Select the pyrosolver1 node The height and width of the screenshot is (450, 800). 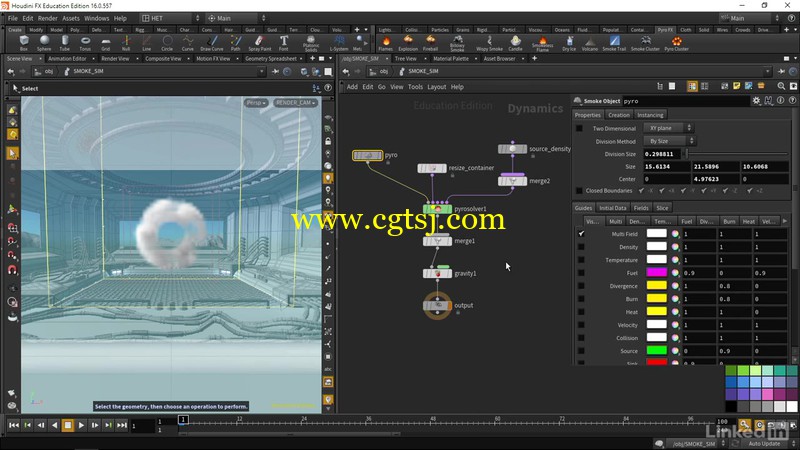click(x=437, y=209)
